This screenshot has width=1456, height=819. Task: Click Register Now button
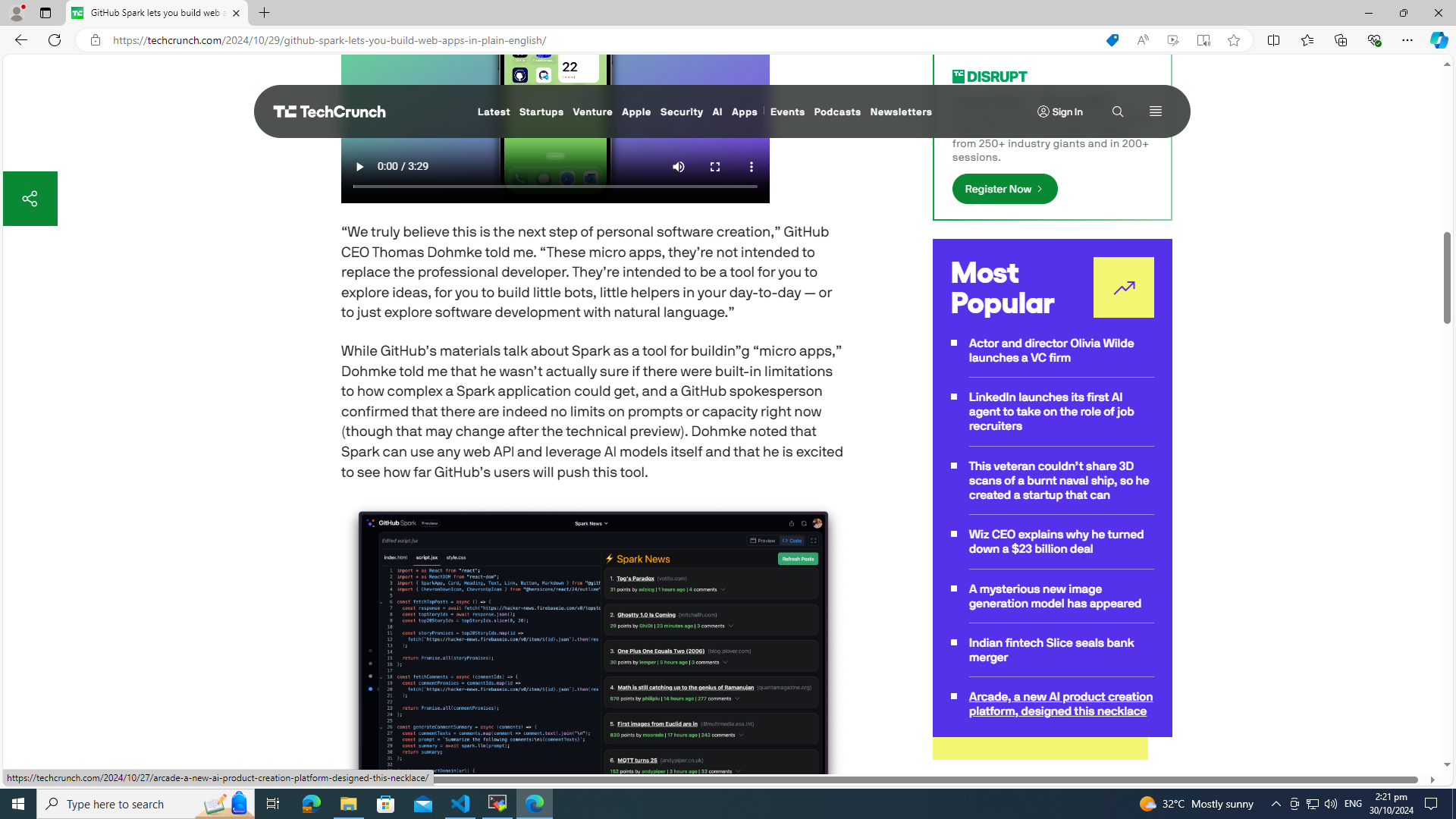pos(1005,189)
